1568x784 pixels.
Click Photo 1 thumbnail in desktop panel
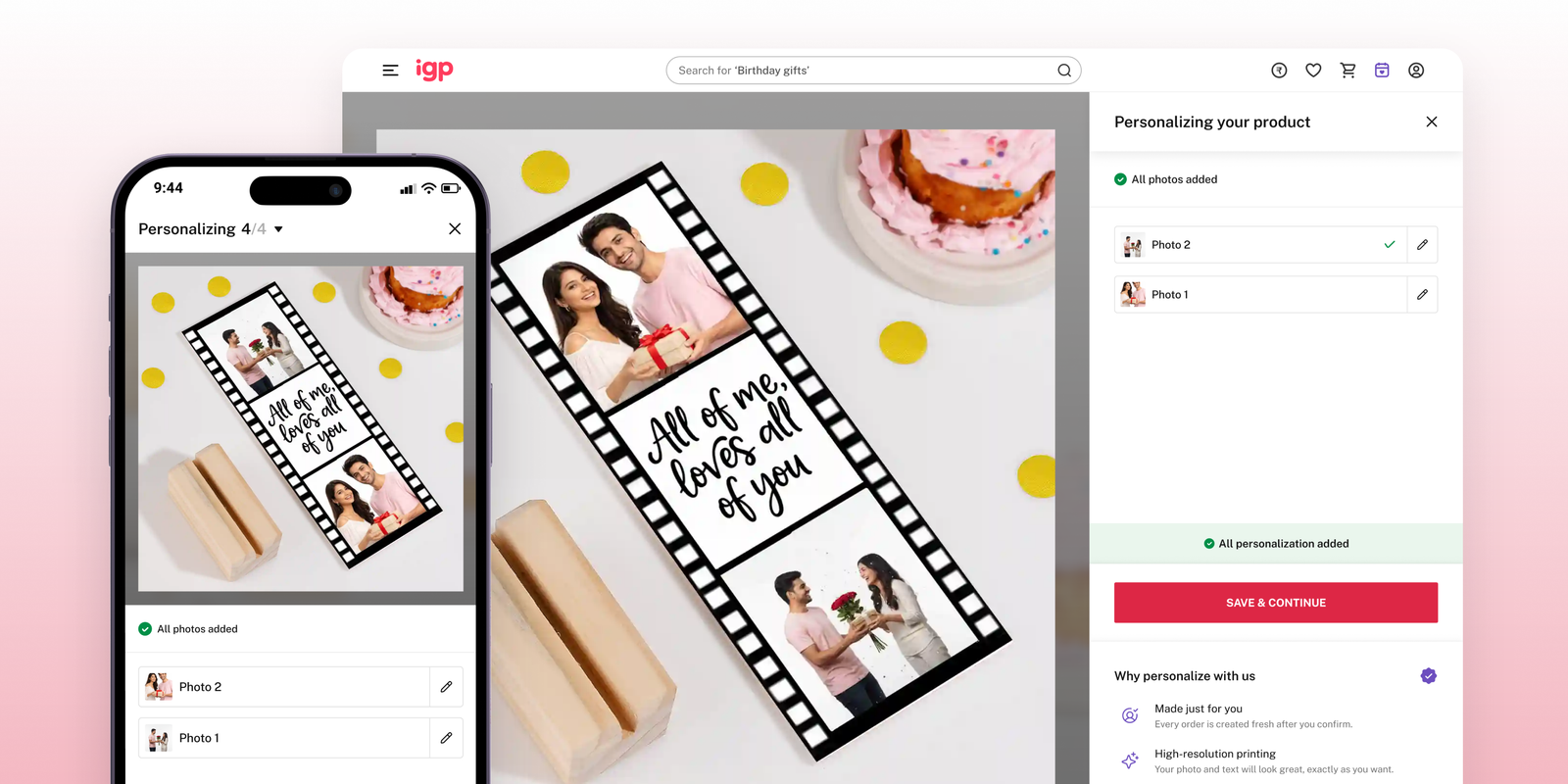[1133, 295]
